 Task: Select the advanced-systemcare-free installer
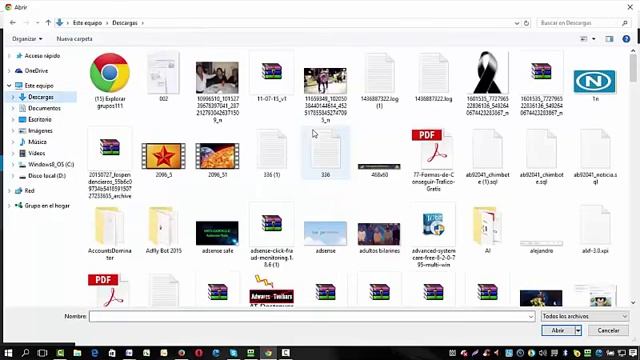[x=433, y=236]
